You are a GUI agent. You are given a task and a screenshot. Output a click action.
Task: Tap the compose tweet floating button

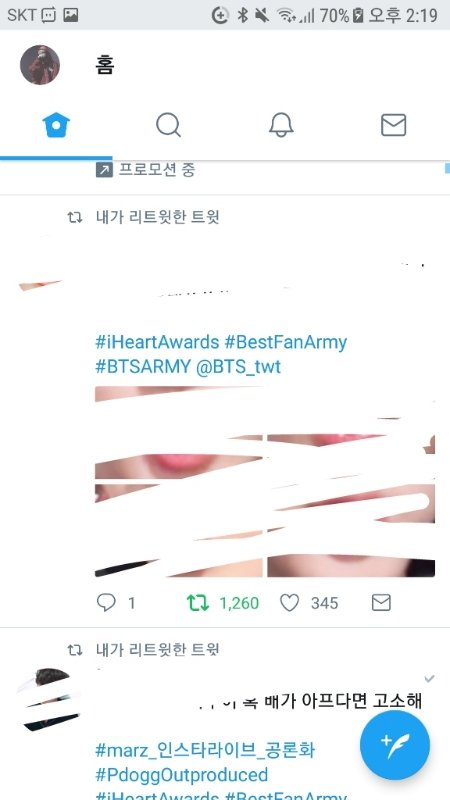pyautogui.click(x=395, y=745)
